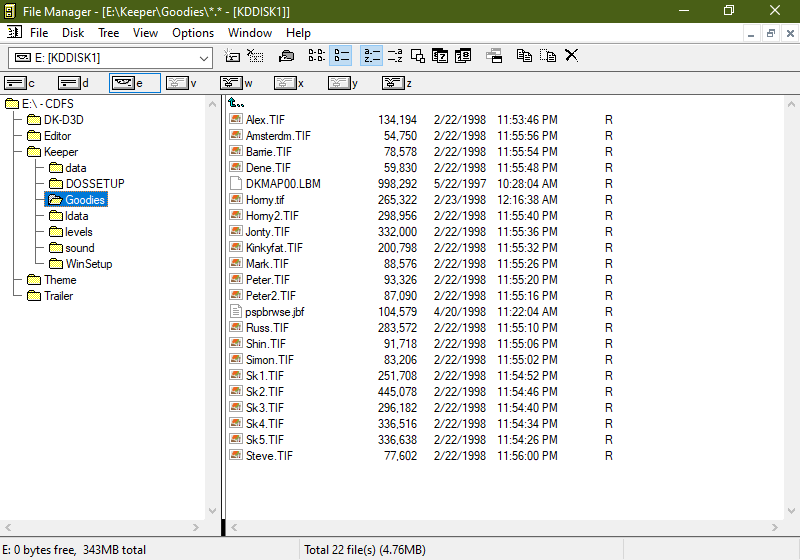Click the file icon beside DKMAP00.LBM
This screenshot has height=560, width=800.
pos(235,183)
